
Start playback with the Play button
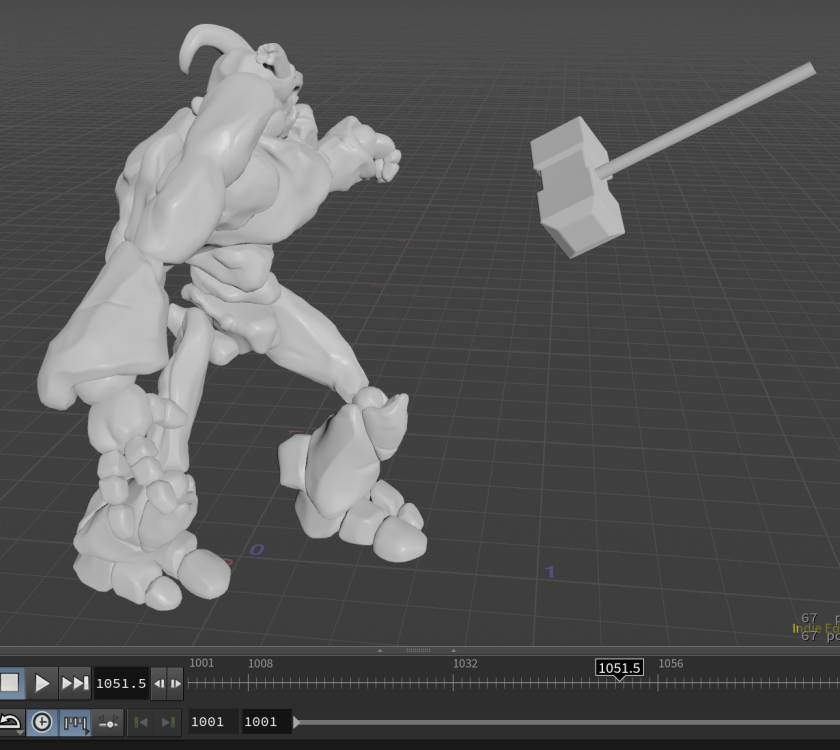pyautogui.click(x=42, y=682)
